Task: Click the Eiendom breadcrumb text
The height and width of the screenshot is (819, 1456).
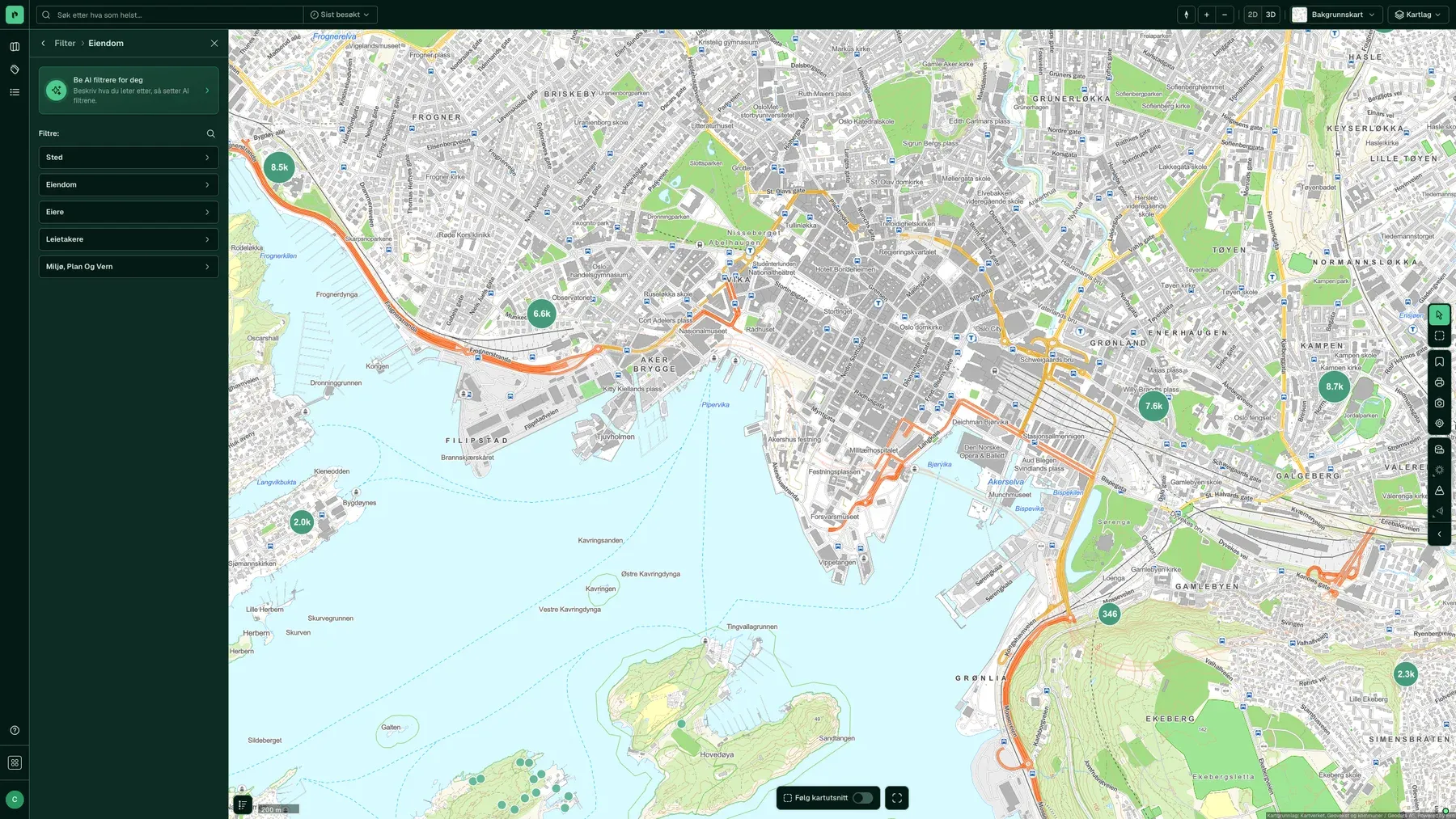Action: click(x=106, y=44)
